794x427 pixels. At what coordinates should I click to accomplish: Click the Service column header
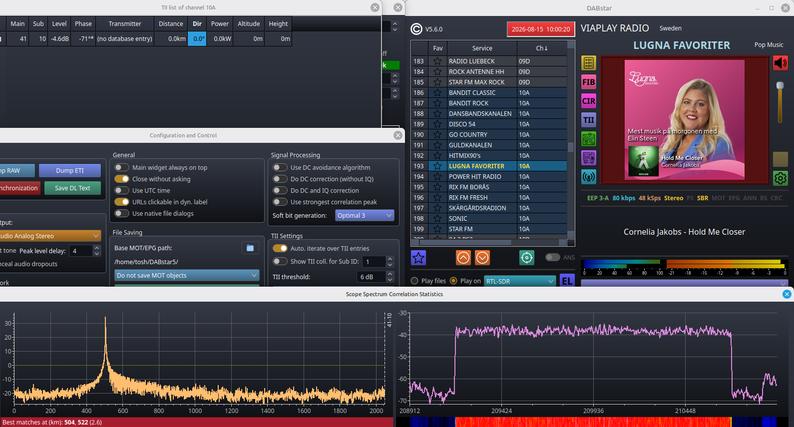click(482, 48)
